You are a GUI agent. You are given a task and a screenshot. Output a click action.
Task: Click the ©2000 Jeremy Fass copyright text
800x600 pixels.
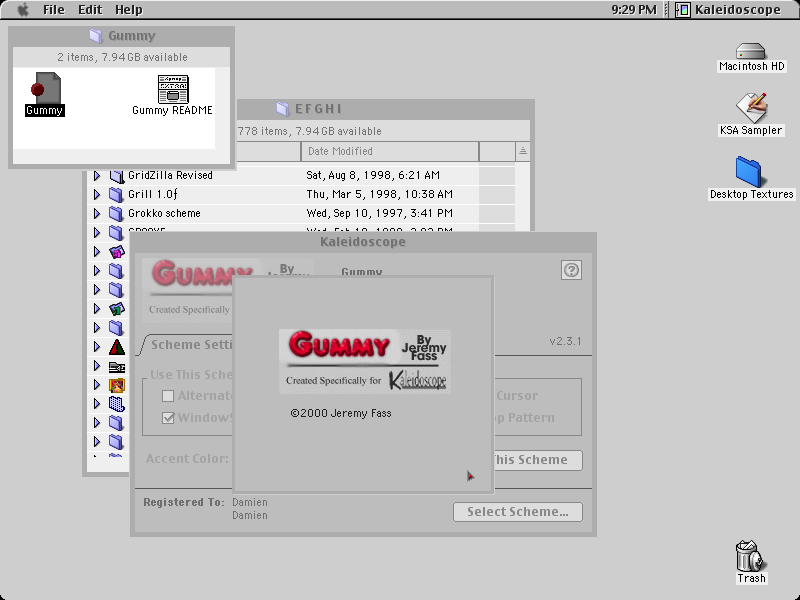pos(341,413)
